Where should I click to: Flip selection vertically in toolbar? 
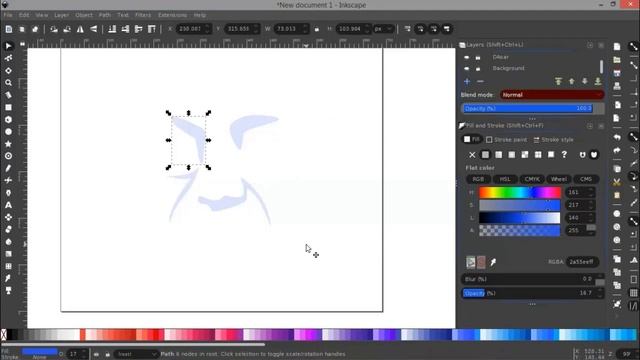(93, 29)
